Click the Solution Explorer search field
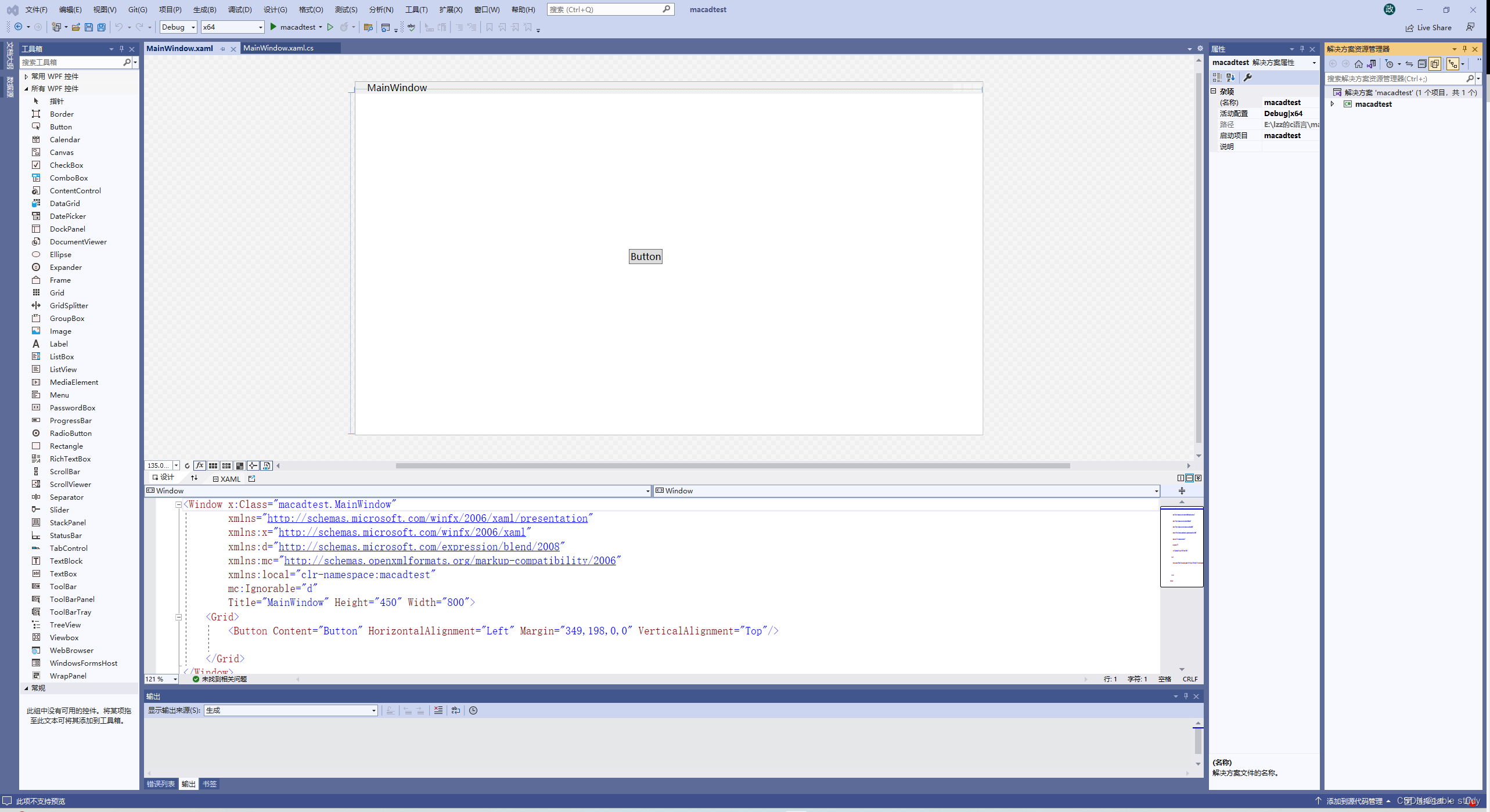The width and height of the screenshot is (1490, 812). pyautogui.click(x=1395, y=78)
